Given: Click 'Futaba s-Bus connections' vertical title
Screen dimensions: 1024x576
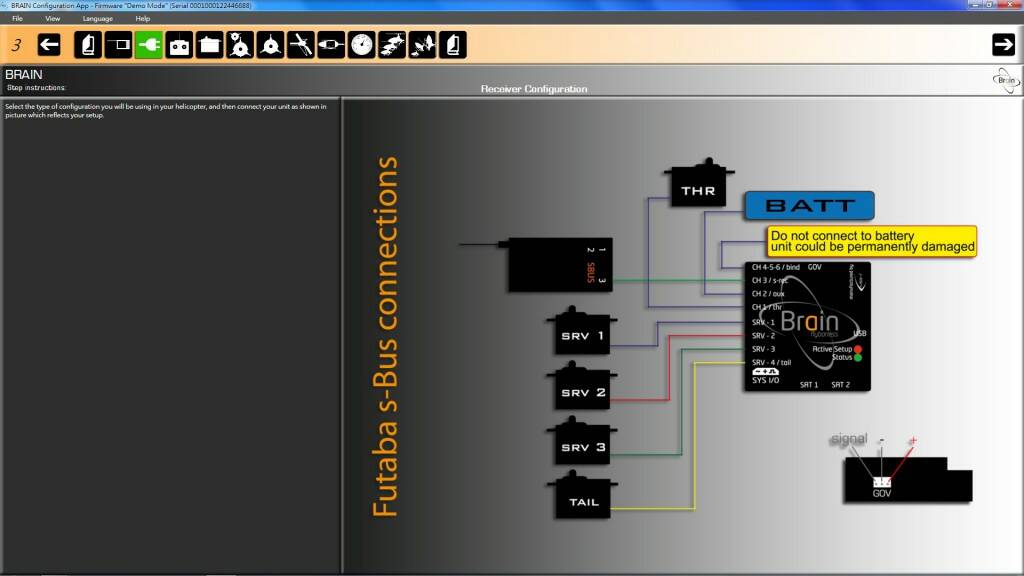Looking at the screenshot, I should pyautogui.click(x=385, y=336).
